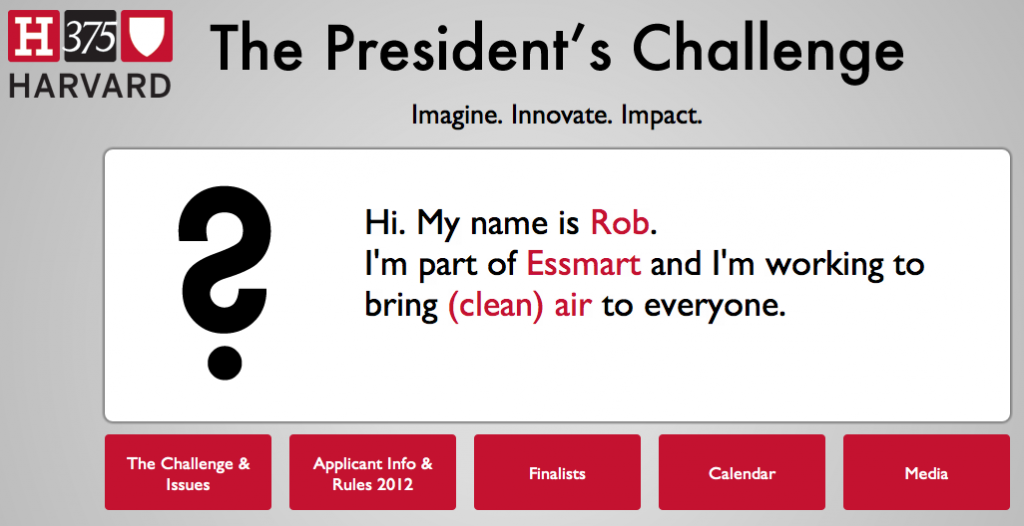Click the Imagine. Innovate. Impact. tagline
The image size is (1024, 526).
(x=556, y=116)
